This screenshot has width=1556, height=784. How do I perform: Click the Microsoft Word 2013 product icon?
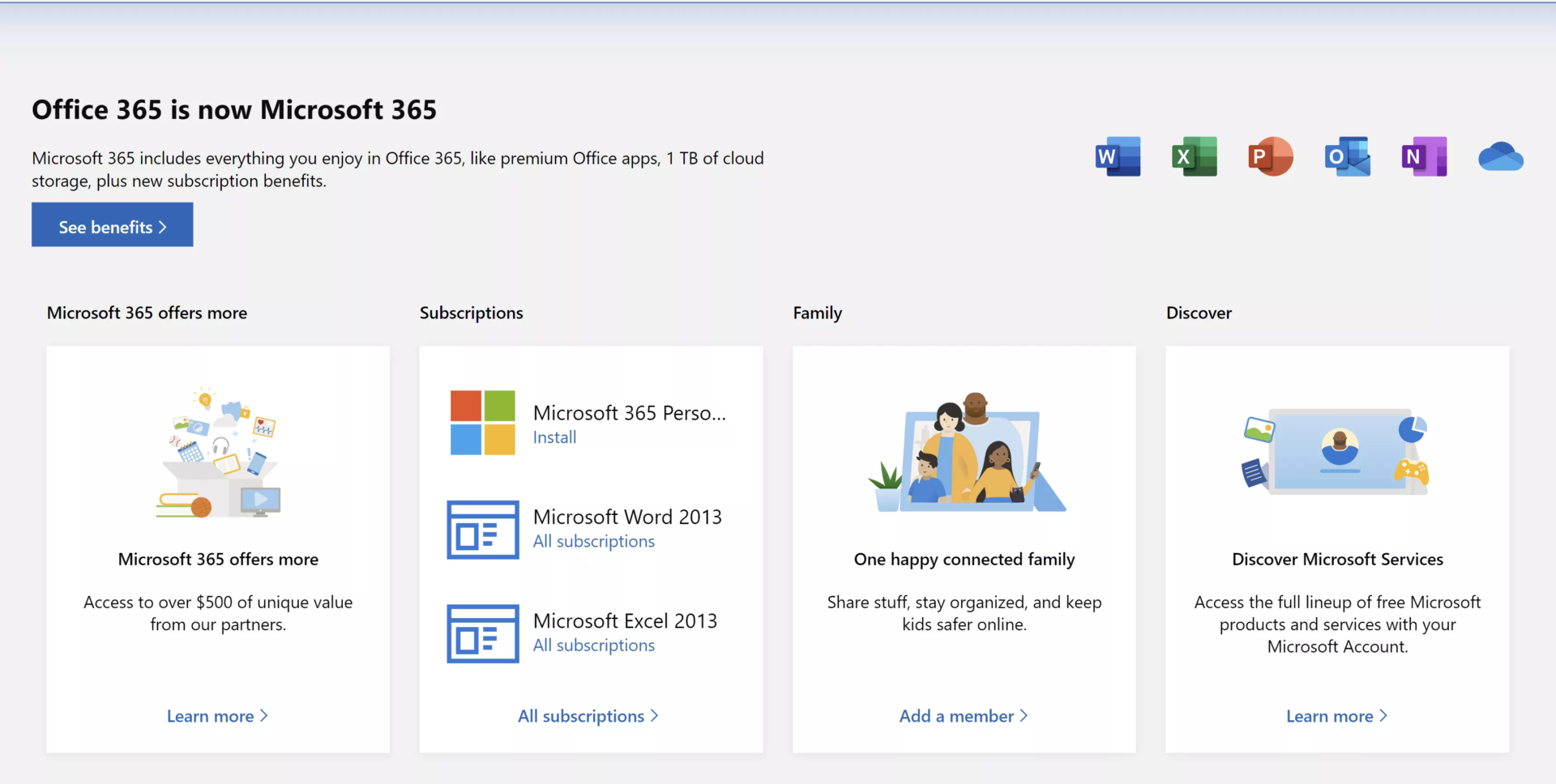[x=482, y=530]
